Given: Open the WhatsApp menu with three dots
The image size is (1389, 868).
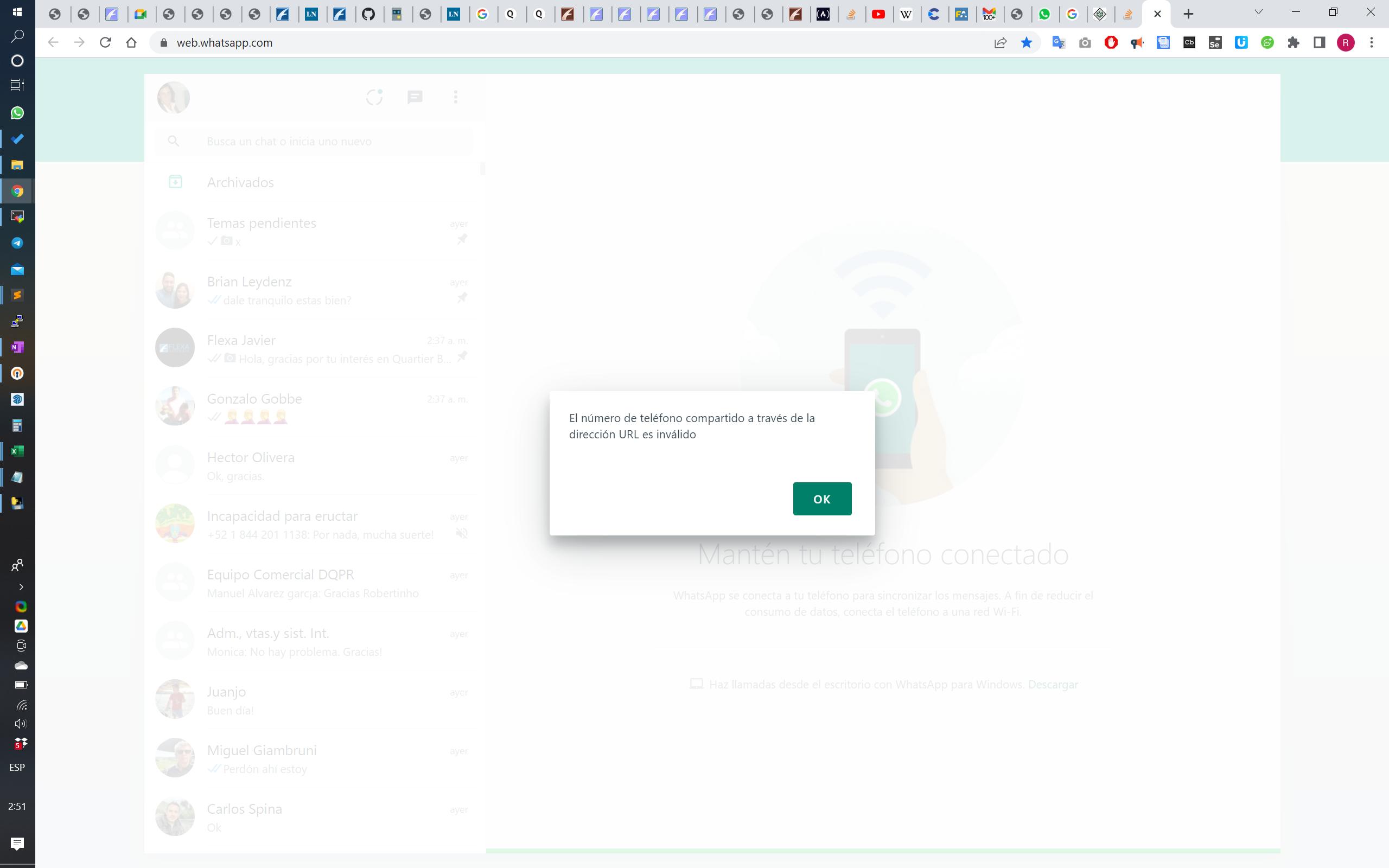Looking at the screenshot, I should [456, 97].
